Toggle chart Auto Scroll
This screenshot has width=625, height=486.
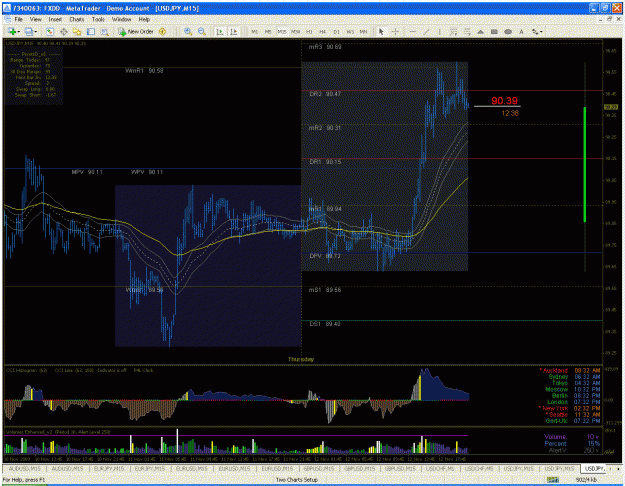point(220,31)
